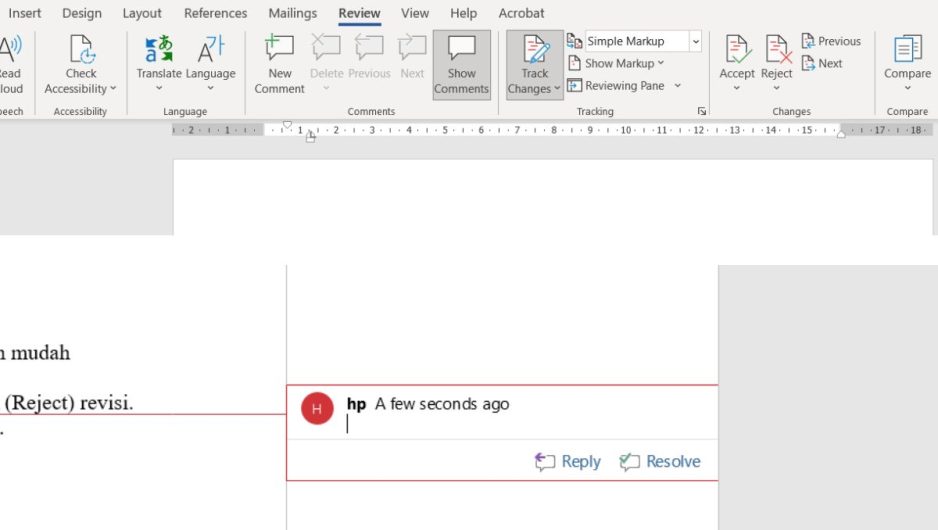The image size is (938, 530).
Task: Reject the tracked change
Action: point(776,56)
